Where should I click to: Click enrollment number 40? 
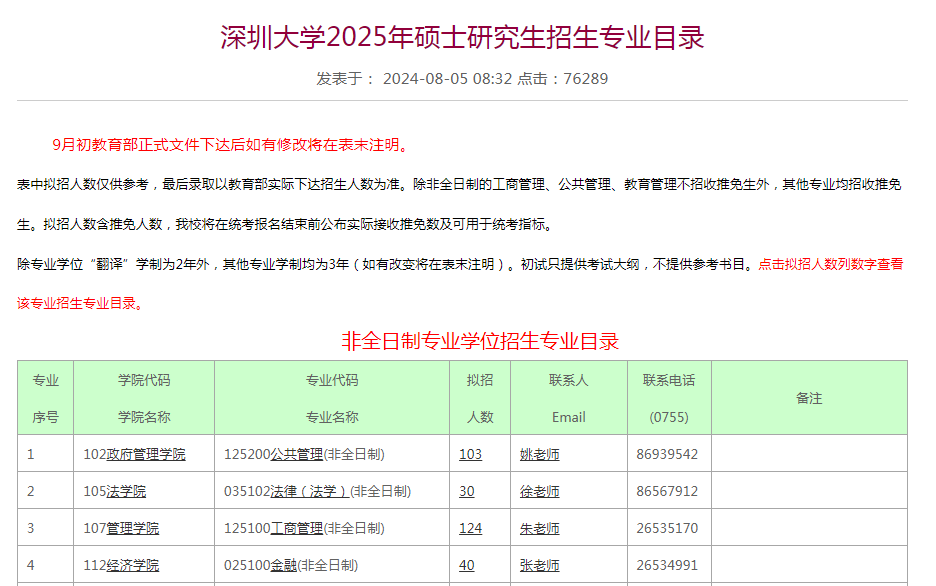(467, 565)
